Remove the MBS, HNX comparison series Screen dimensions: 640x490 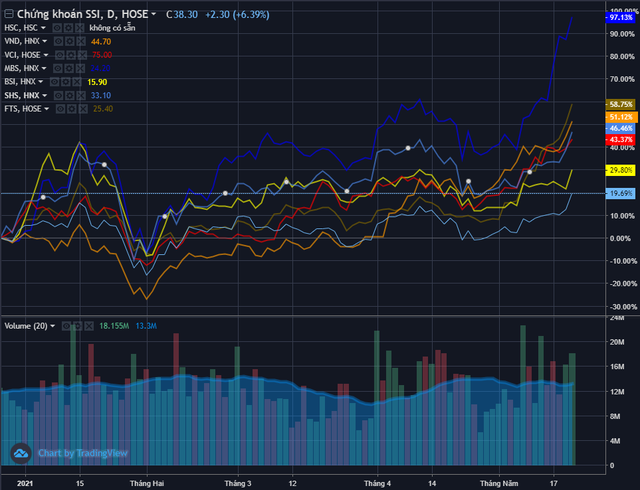[80, 68]
